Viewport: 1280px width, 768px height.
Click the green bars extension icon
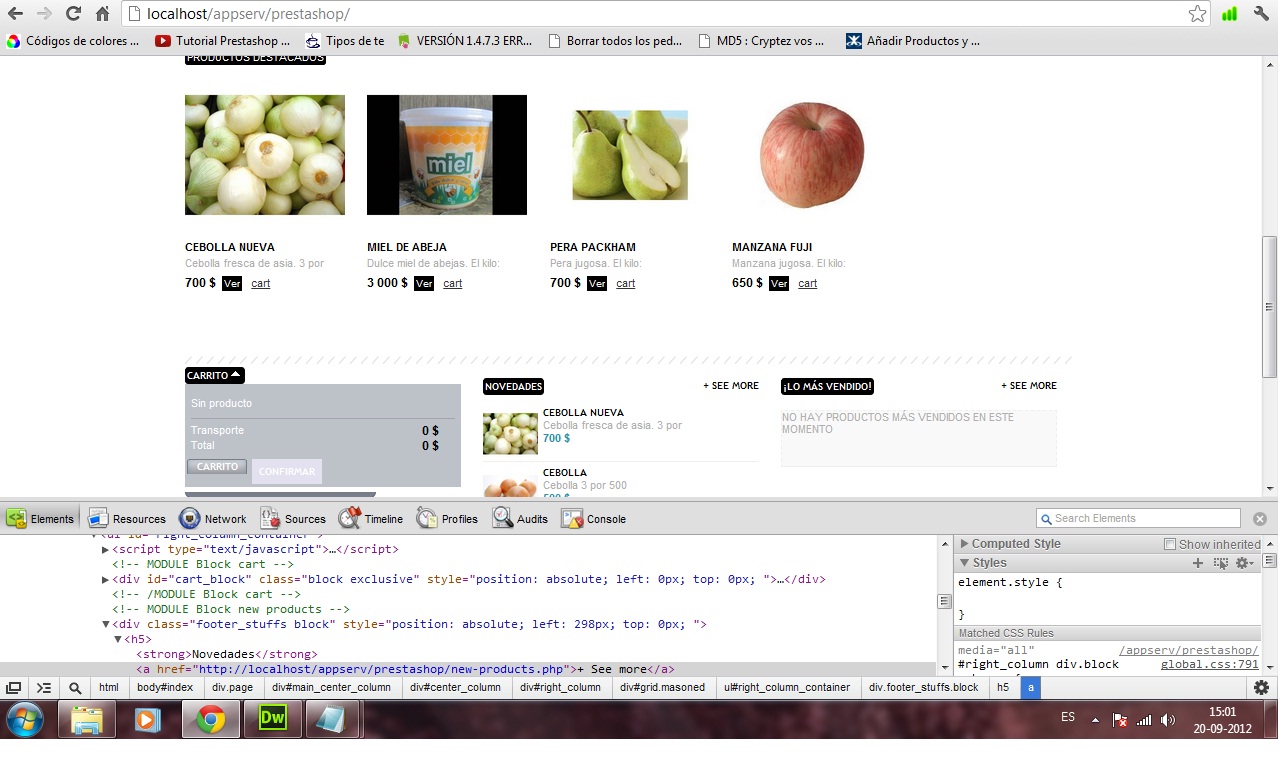pos(1229,14)
